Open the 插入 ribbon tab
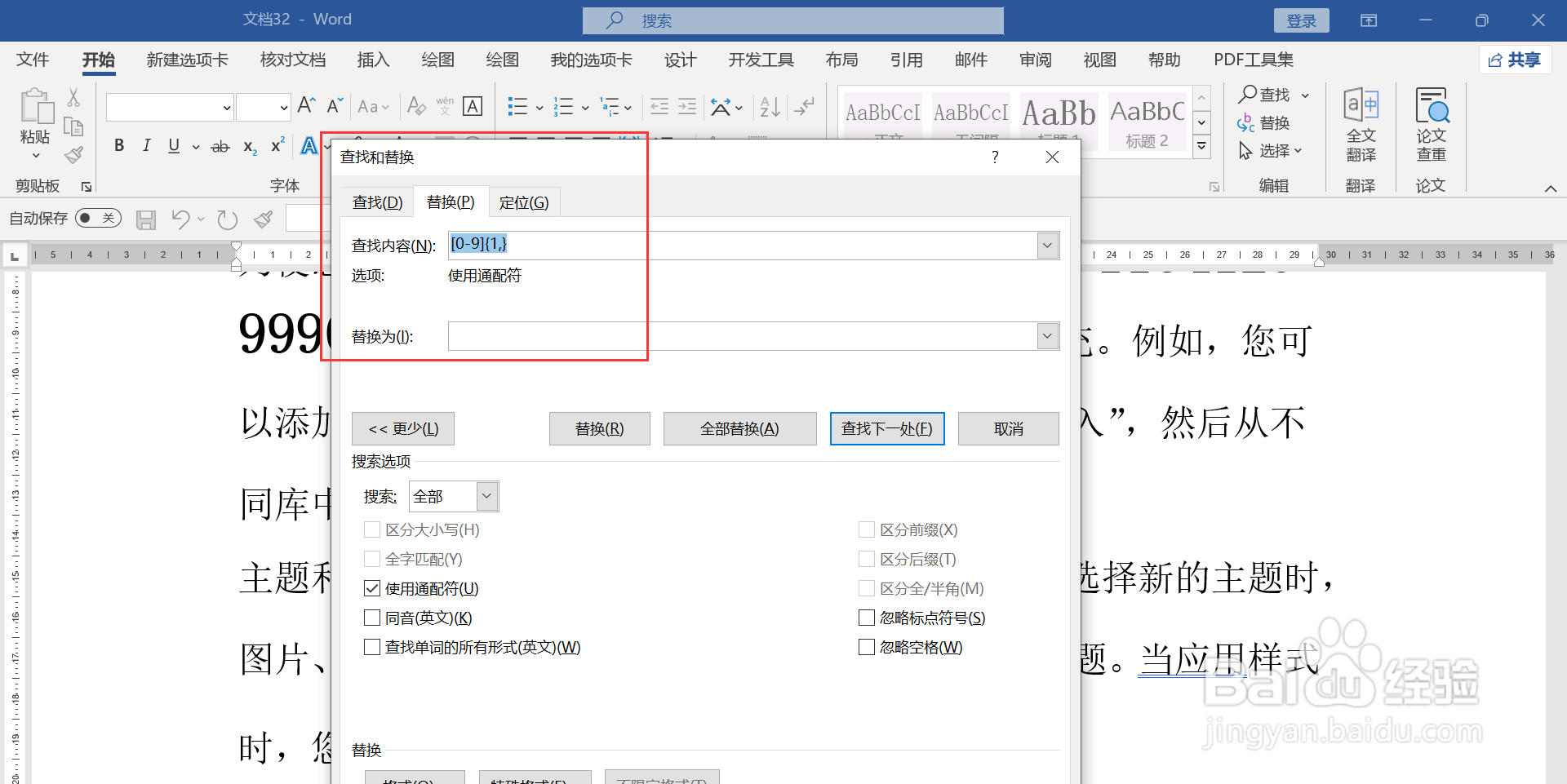1567x784 pixels. [x=373, y=60]
